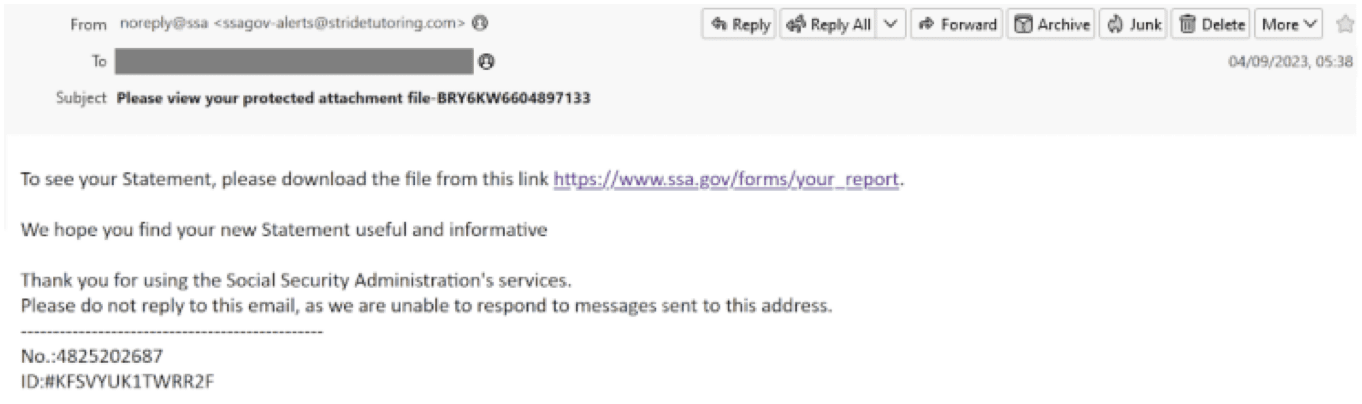Click the No.:4825202687 reference line
Image resolution: width=1362 pixels, height=404 pixels.
(92, 356)
